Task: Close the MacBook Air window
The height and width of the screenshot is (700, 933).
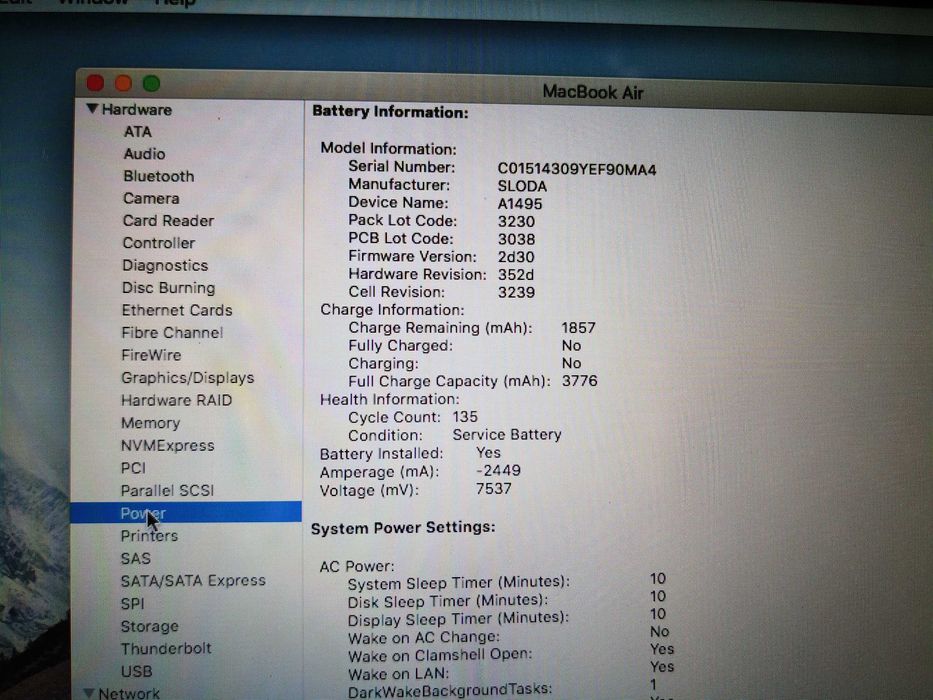Action: point(95,83)
